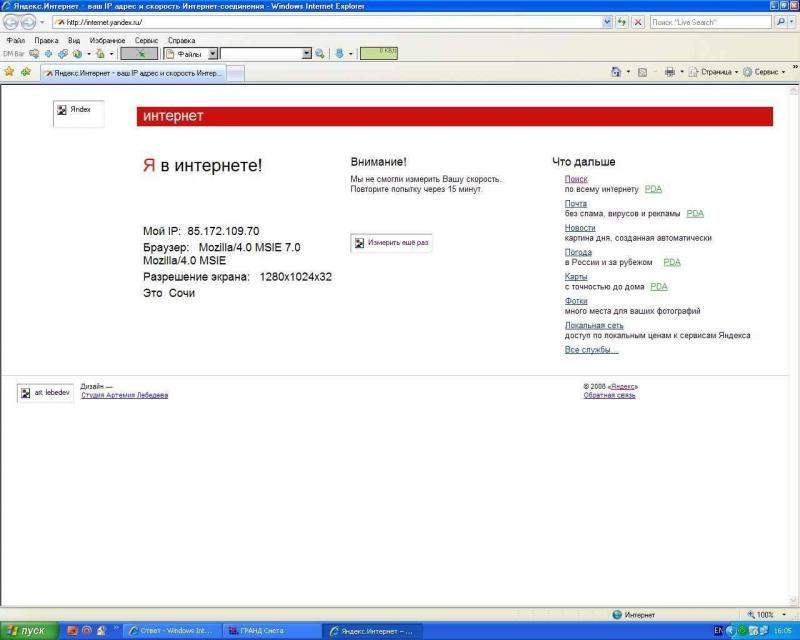
Task: Click the 16:05 system clock
Action: click(783, 631)
